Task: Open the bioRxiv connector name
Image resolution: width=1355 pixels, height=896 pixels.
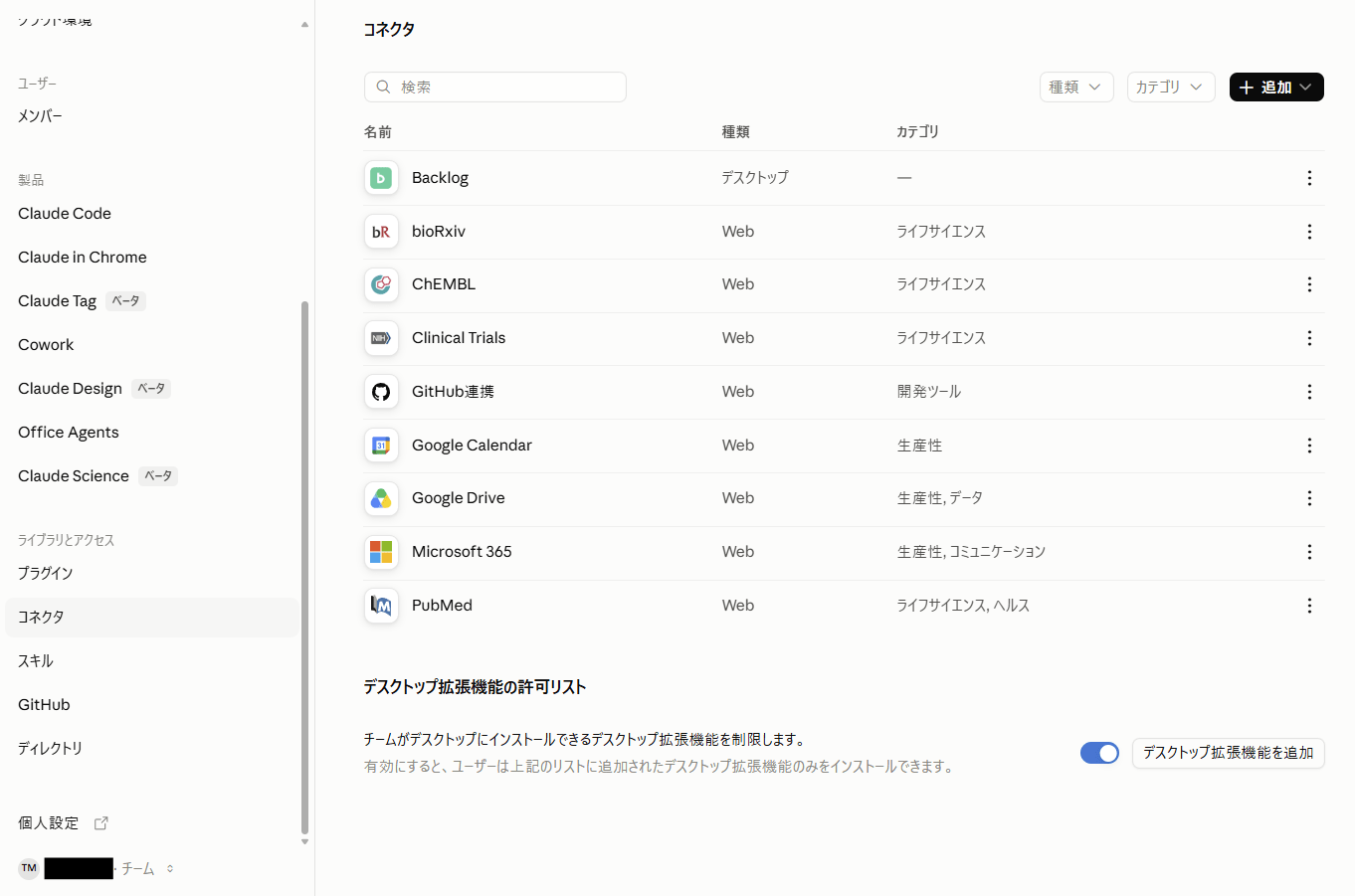Action: tap(439, 232)
